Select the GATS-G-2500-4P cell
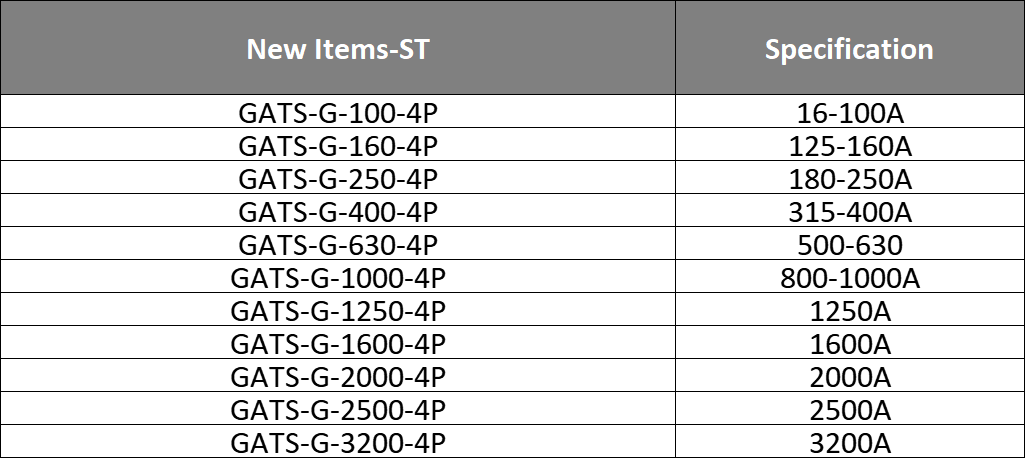 (x=338, y=410)
